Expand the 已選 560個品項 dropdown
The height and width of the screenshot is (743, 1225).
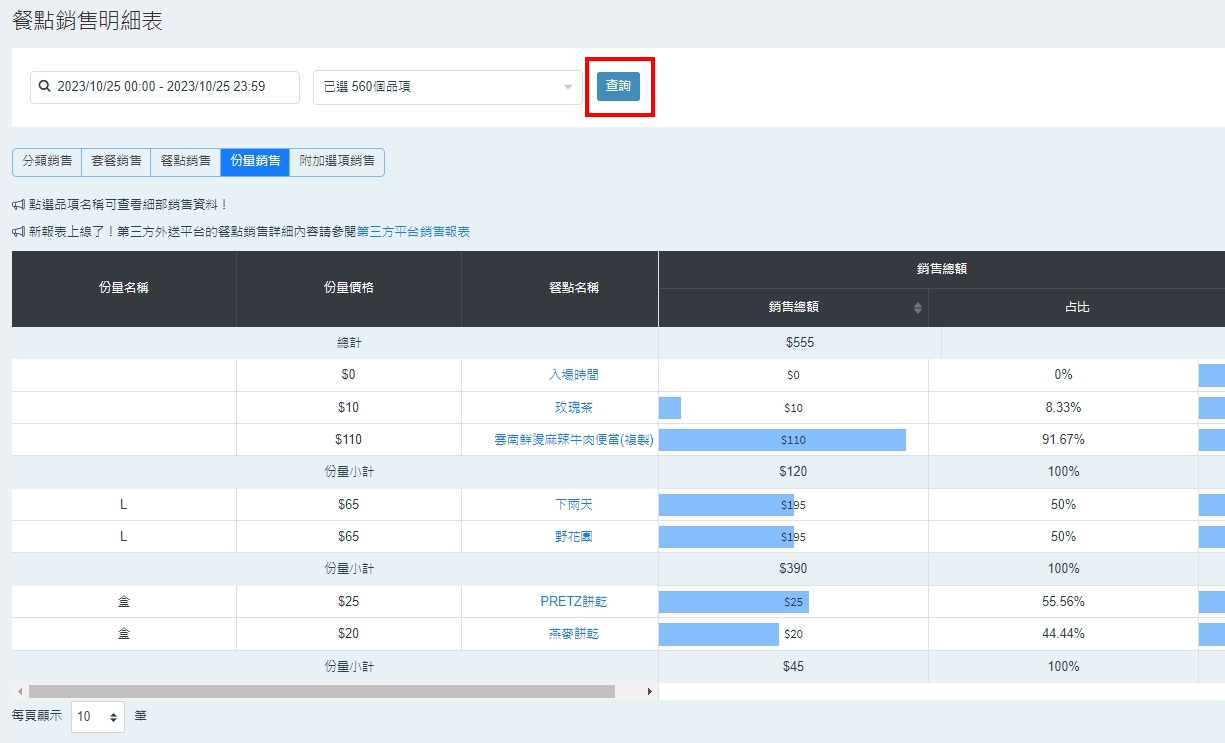[447, 87]
